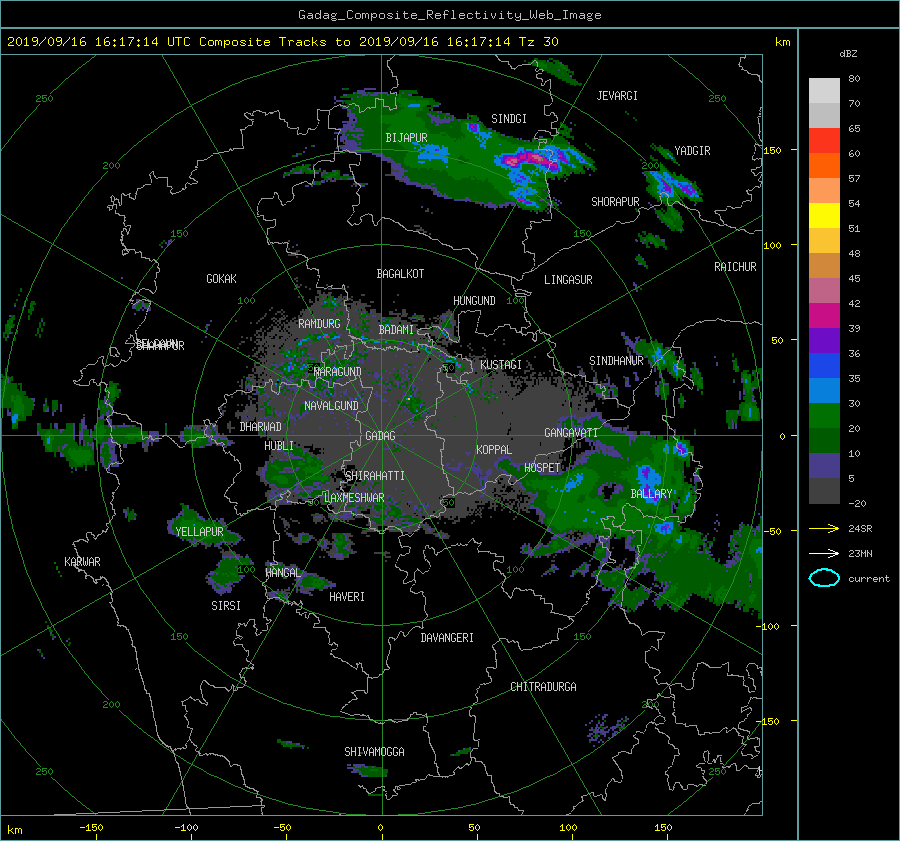Click the GOKAK city label
Image resolution: width=900 pixels, height=841 pixels.
(x=222, y=279)
